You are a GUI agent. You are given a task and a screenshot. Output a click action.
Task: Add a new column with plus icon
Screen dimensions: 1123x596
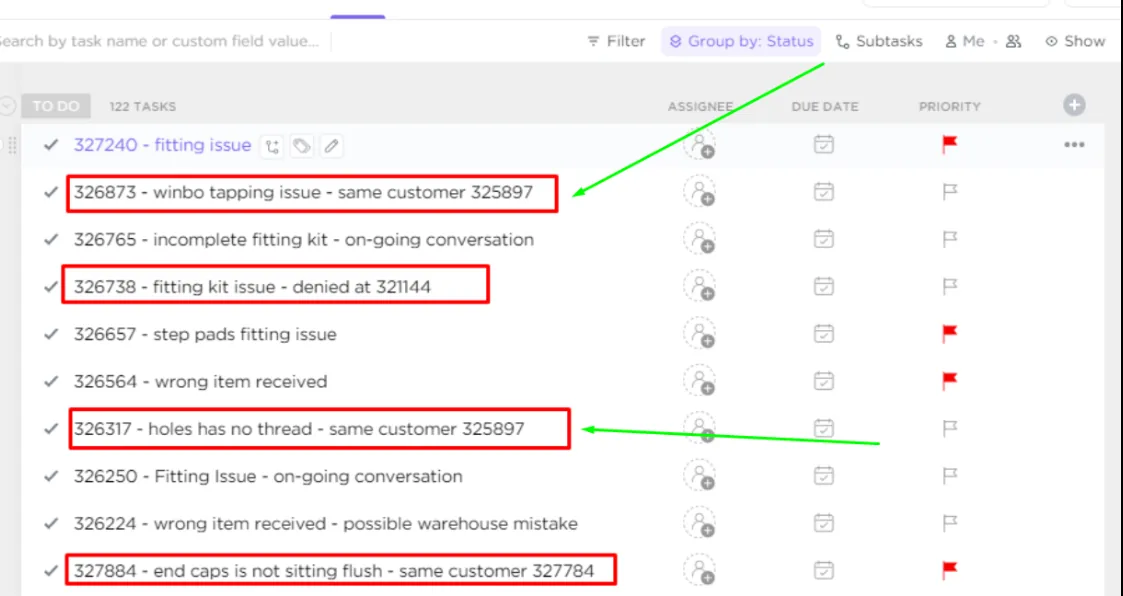pyautogui.click(x=1074, y=105)
